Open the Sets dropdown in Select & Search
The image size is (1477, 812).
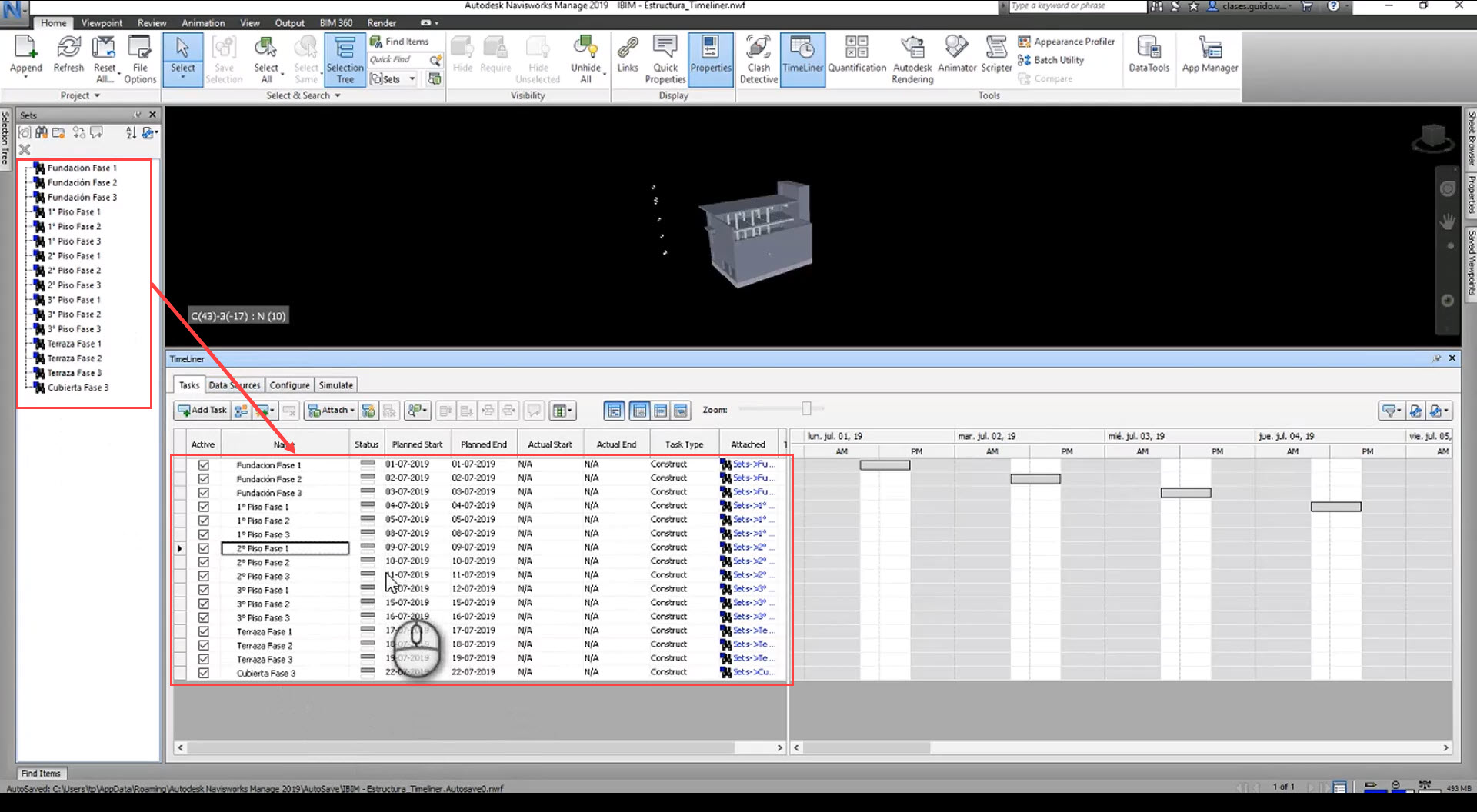click(x=412, y=78)
